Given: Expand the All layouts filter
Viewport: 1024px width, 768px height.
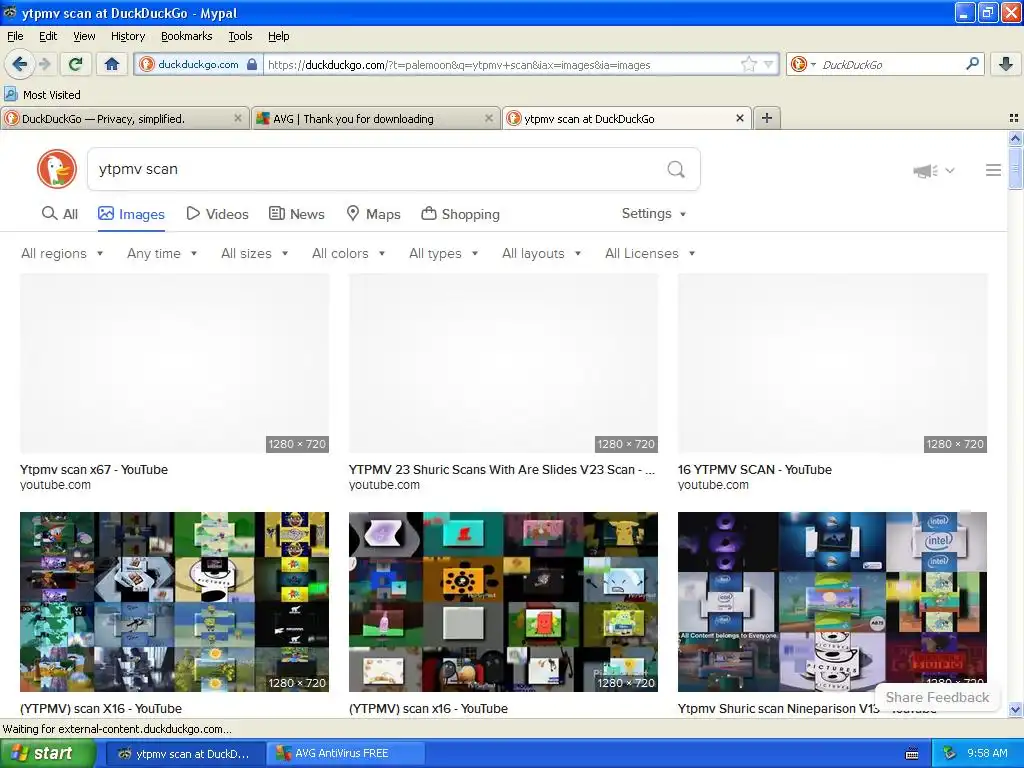Looking at the screenshot, I should (541, 253).
